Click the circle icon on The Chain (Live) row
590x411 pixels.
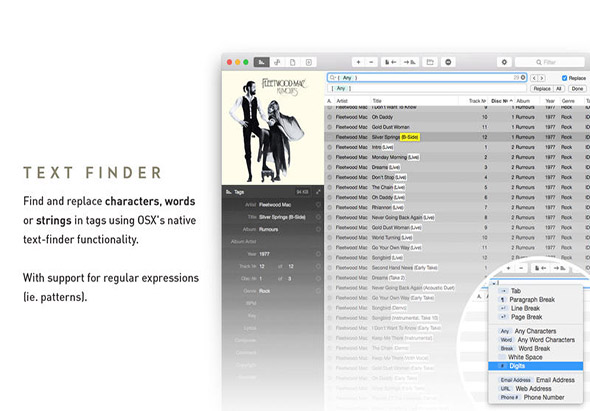click(x=330, y=187)
